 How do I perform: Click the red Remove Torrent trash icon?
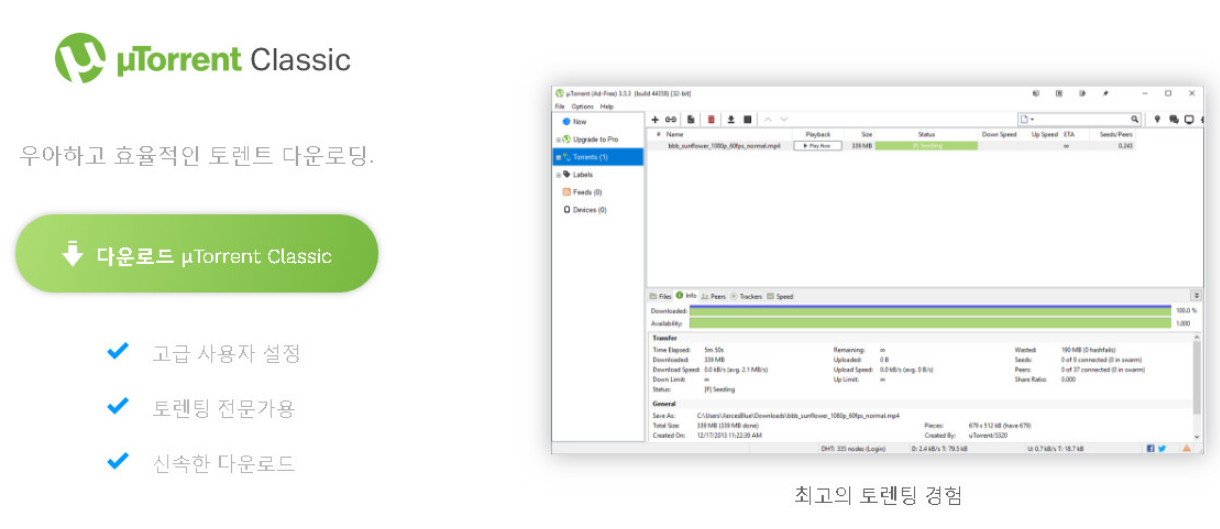click(x=711, y=119)
